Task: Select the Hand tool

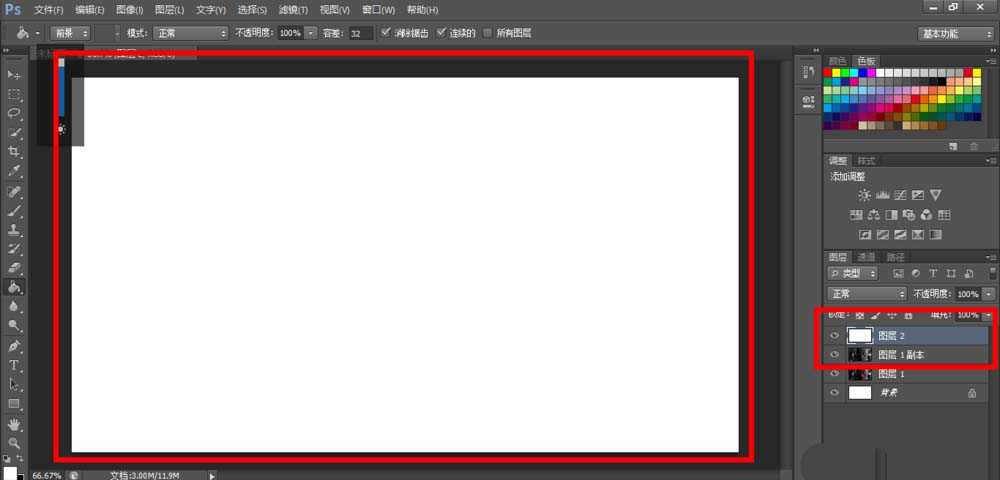Action: coord(14,424)
